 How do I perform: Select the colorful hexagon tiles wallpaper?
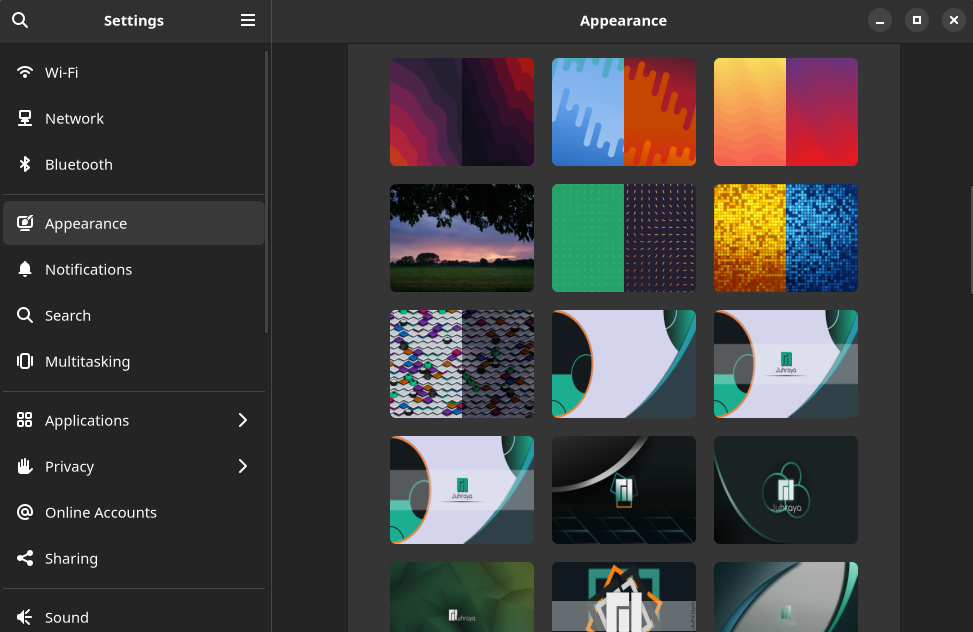click(x=462, y=364)
